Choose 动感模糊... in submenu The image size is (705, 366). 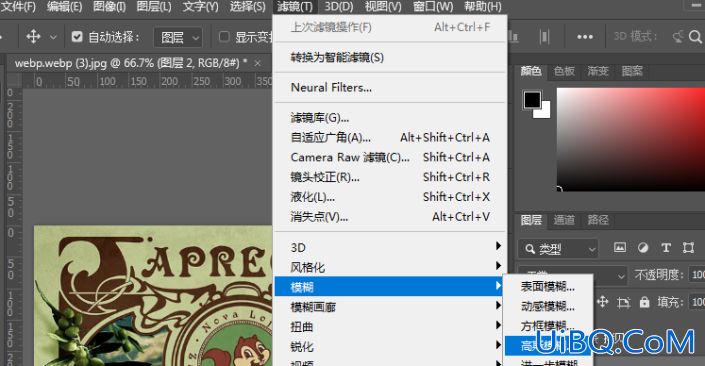pyautogui.click(x=548, y=306)
